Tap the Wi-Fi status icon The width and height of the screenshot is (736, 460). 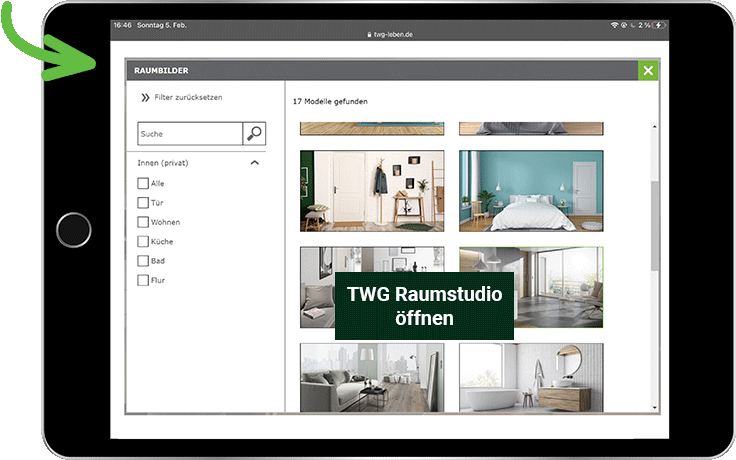(614, 25)
